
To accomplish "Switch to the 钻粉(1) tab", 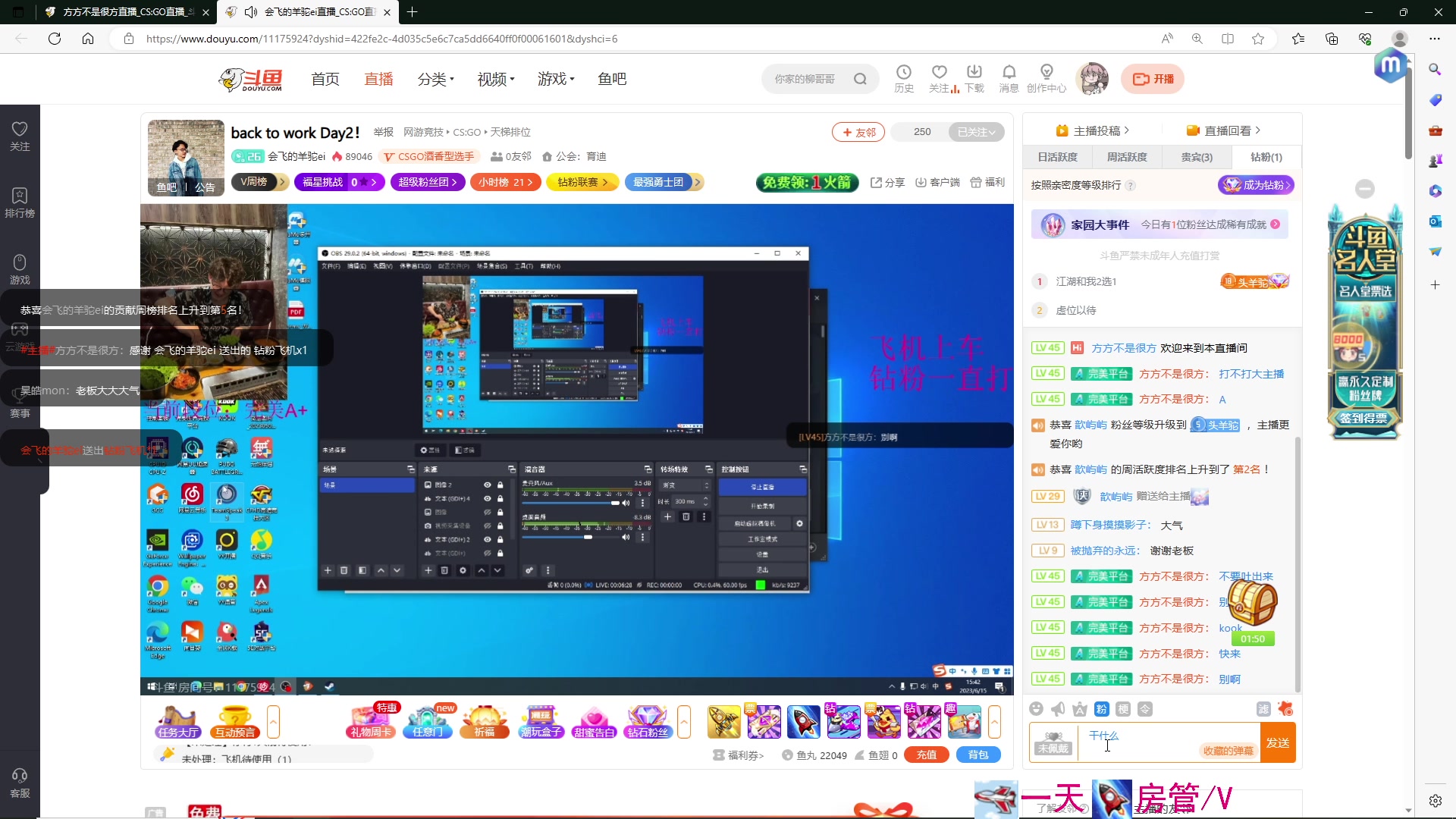I will click(x=1266, y=157).
